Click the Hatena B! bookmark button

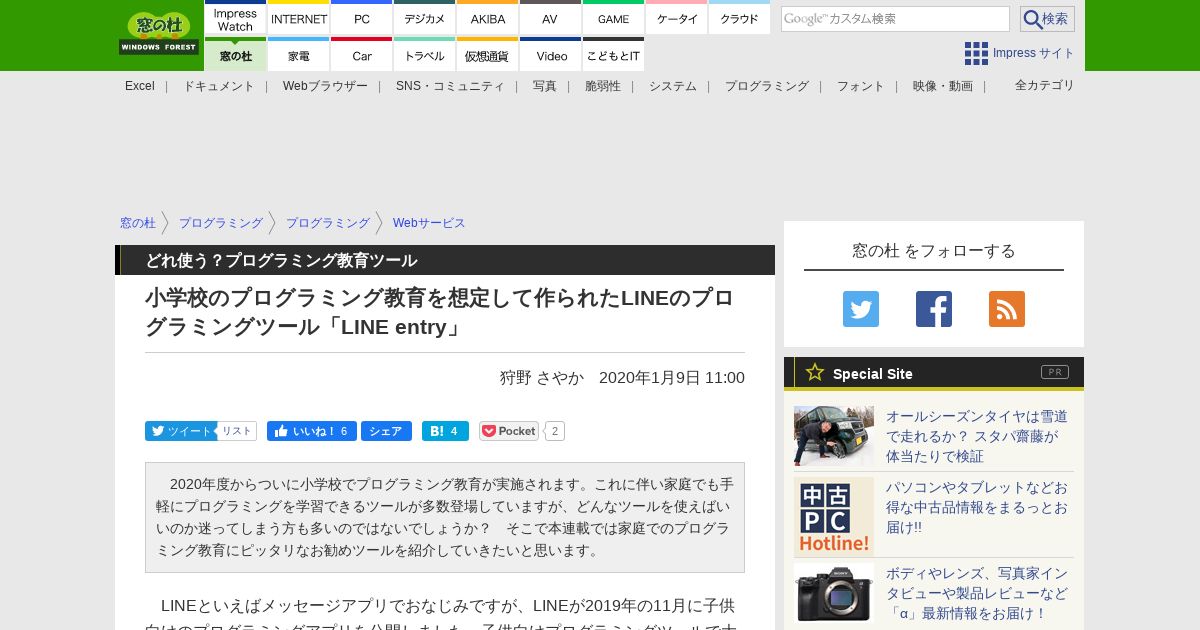tap(445, 431)
